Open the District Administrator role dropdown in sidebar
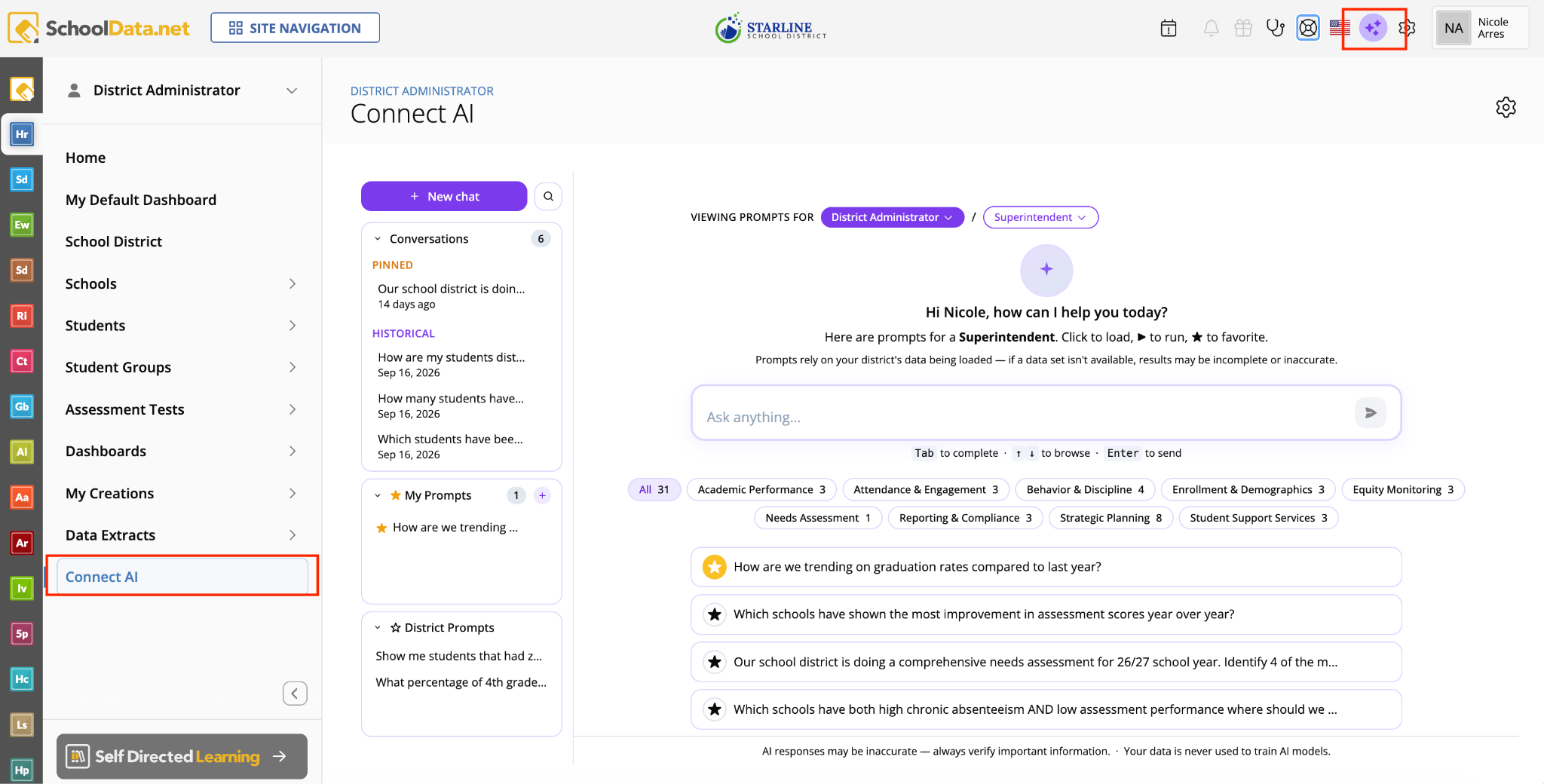 [182, 90]
